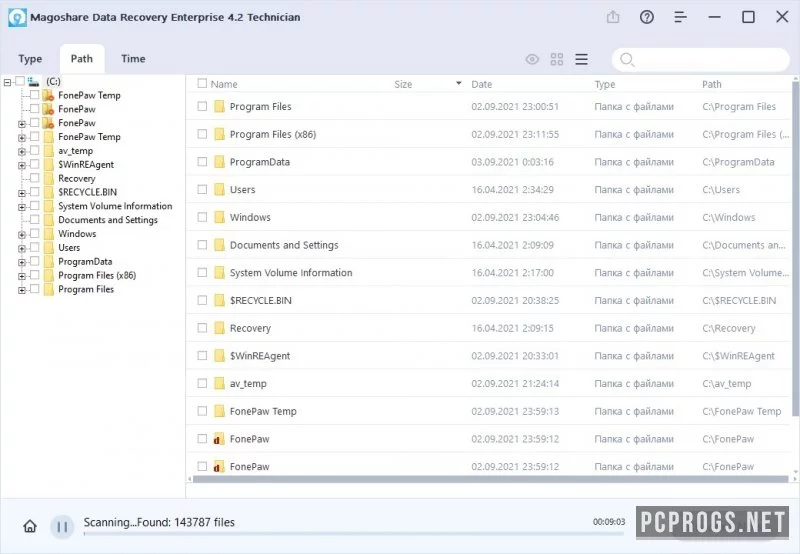Check the FonePaw Temp row checkbox

(x=202, y=411)
